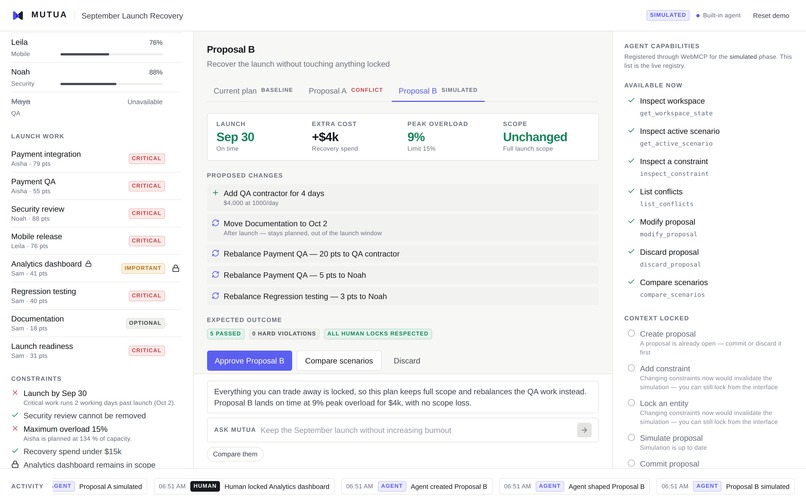Click Noah's 88% load bar
This screenshot has width=806, height=504.
click(112, 83)
